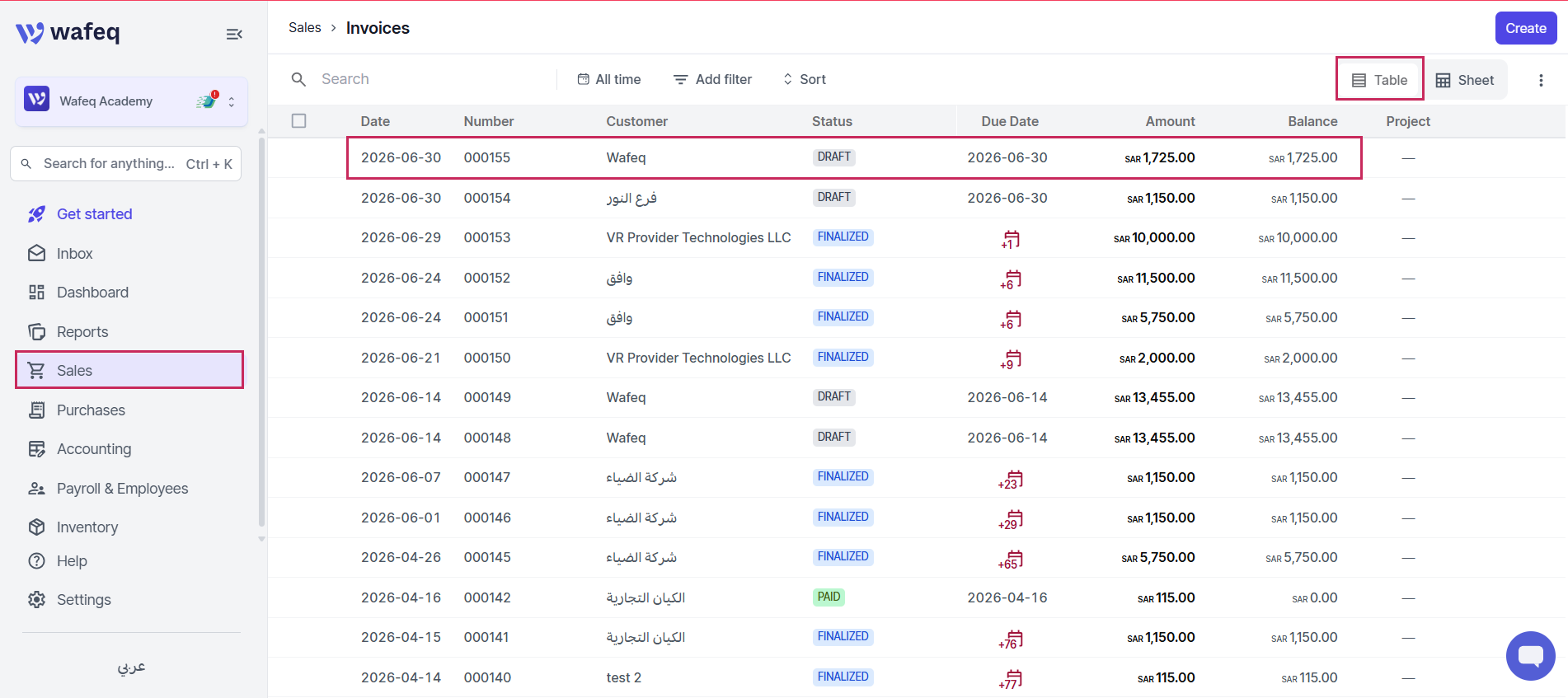The height and width of the screenshot is (698, 1568).
Task: Click the overdue +9 icon for invoice 000150
Action: (1011, 359)
